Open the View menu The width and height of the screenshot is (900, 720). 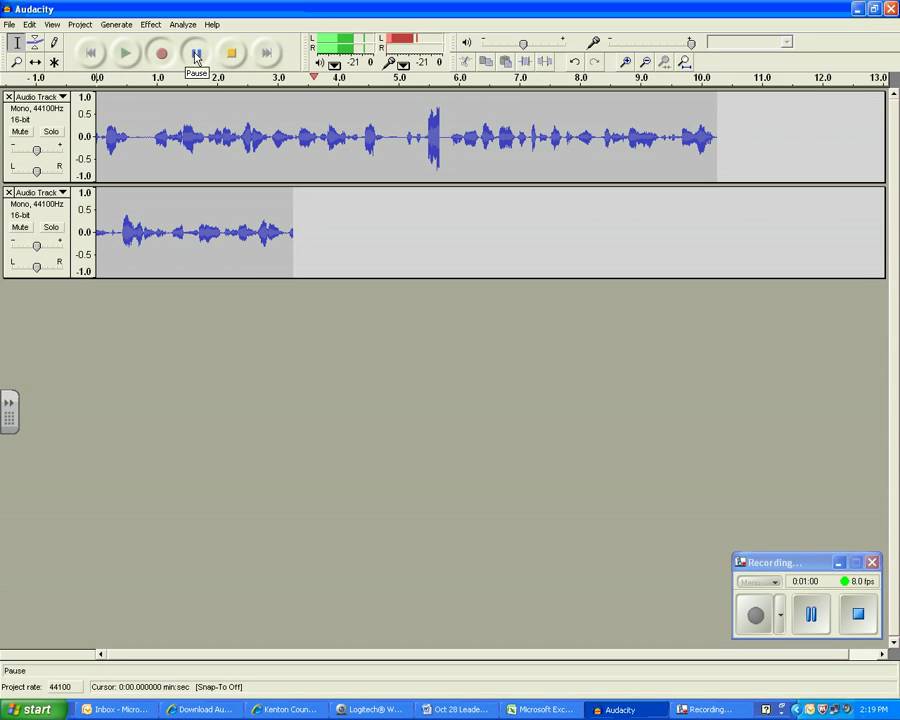point(52,25)
